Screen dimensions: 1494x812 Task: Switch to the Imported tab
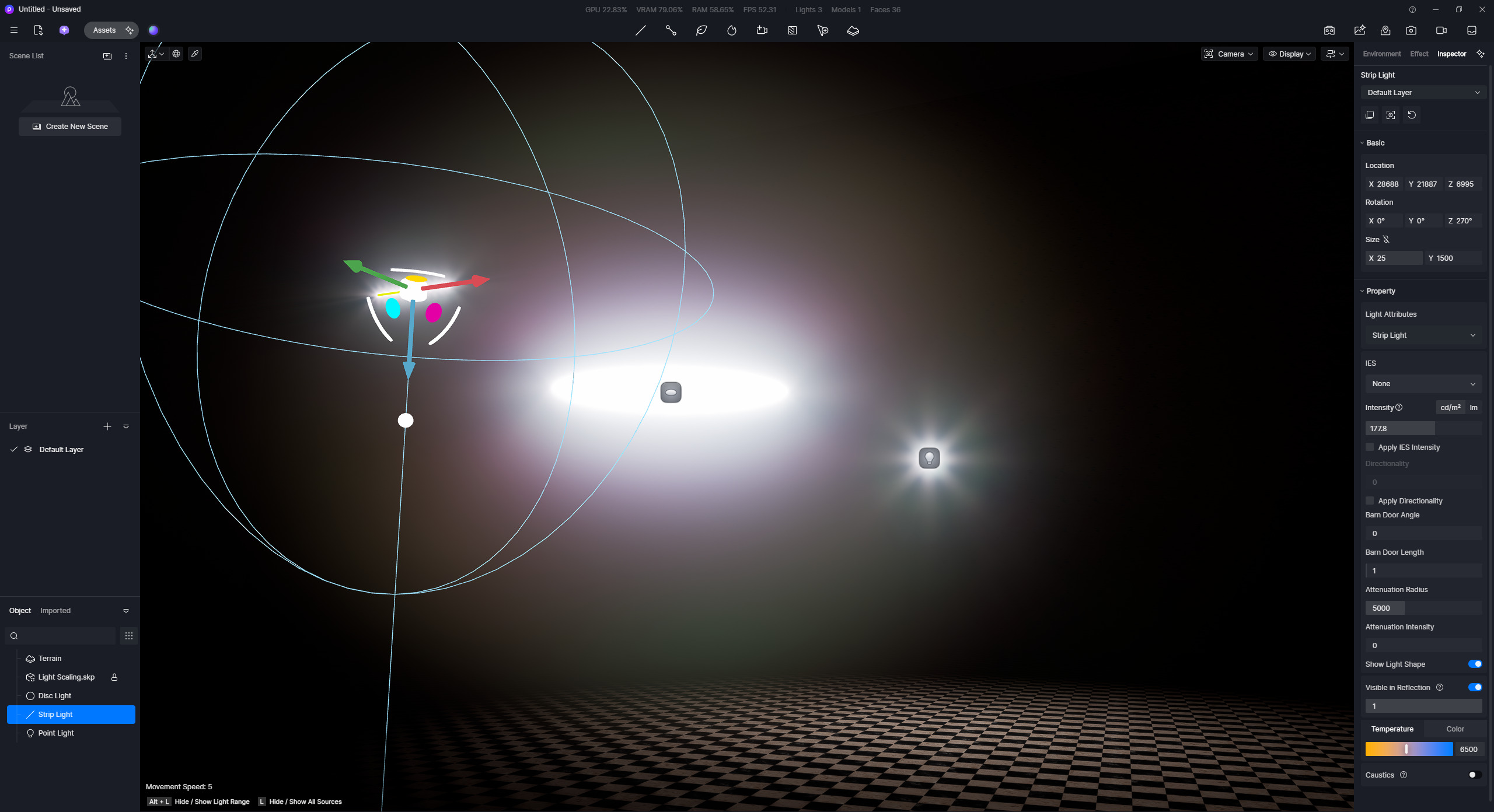[x=55, y=611]
